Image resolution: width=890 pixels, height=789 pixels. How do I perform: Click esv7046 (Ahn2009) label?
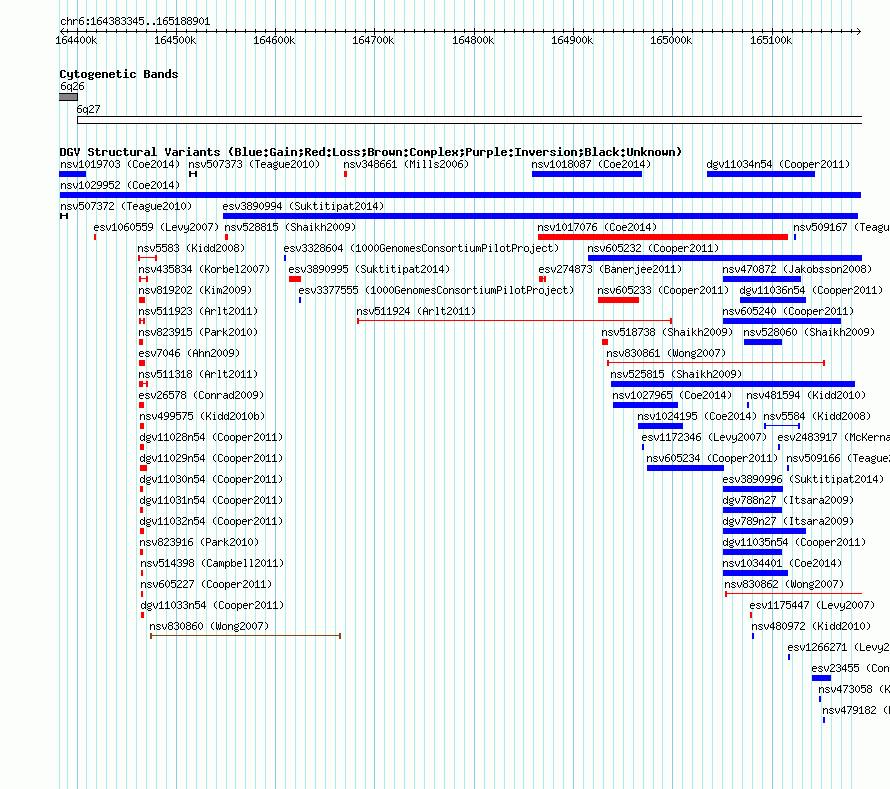pyautogui.click(x=189, y=353)
